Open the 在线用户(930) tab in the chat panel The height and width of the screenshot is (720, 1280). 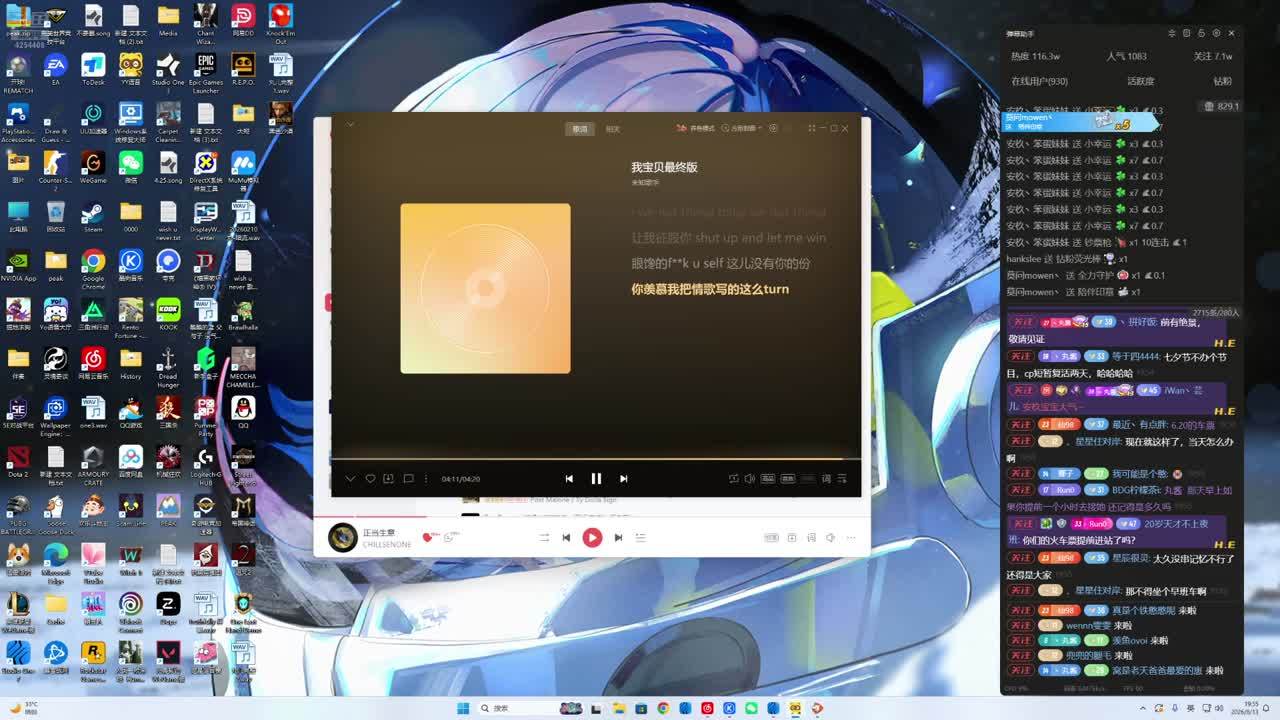tap(1039, 82)
